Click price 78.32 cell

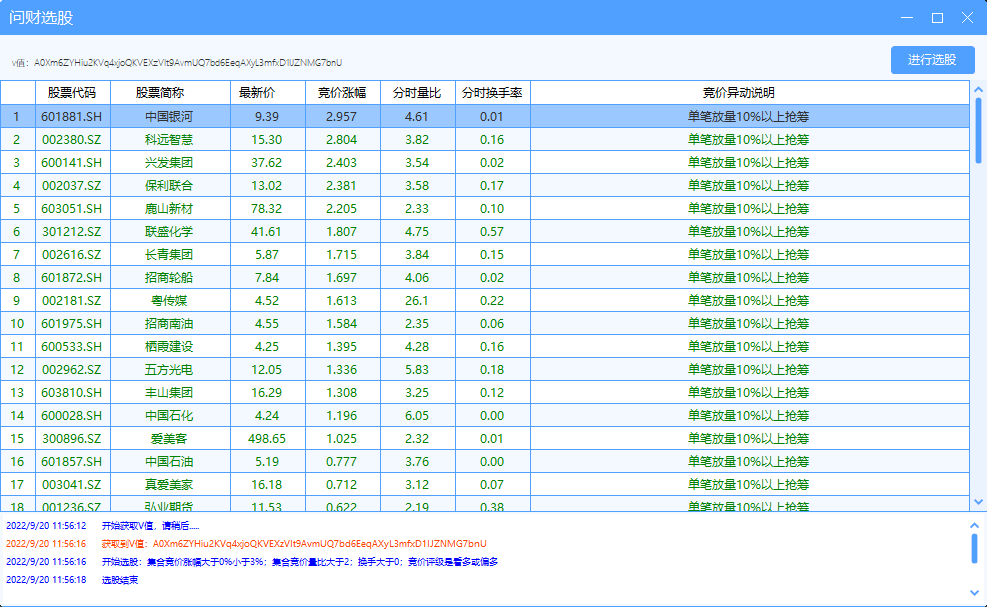pos(267,208)
